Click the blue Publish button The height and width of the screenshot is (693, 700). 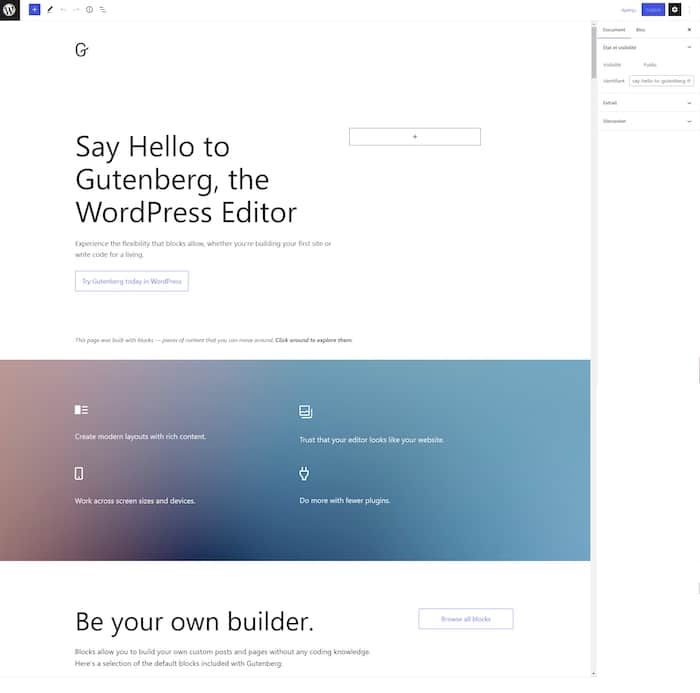click(x=653, y=9)
